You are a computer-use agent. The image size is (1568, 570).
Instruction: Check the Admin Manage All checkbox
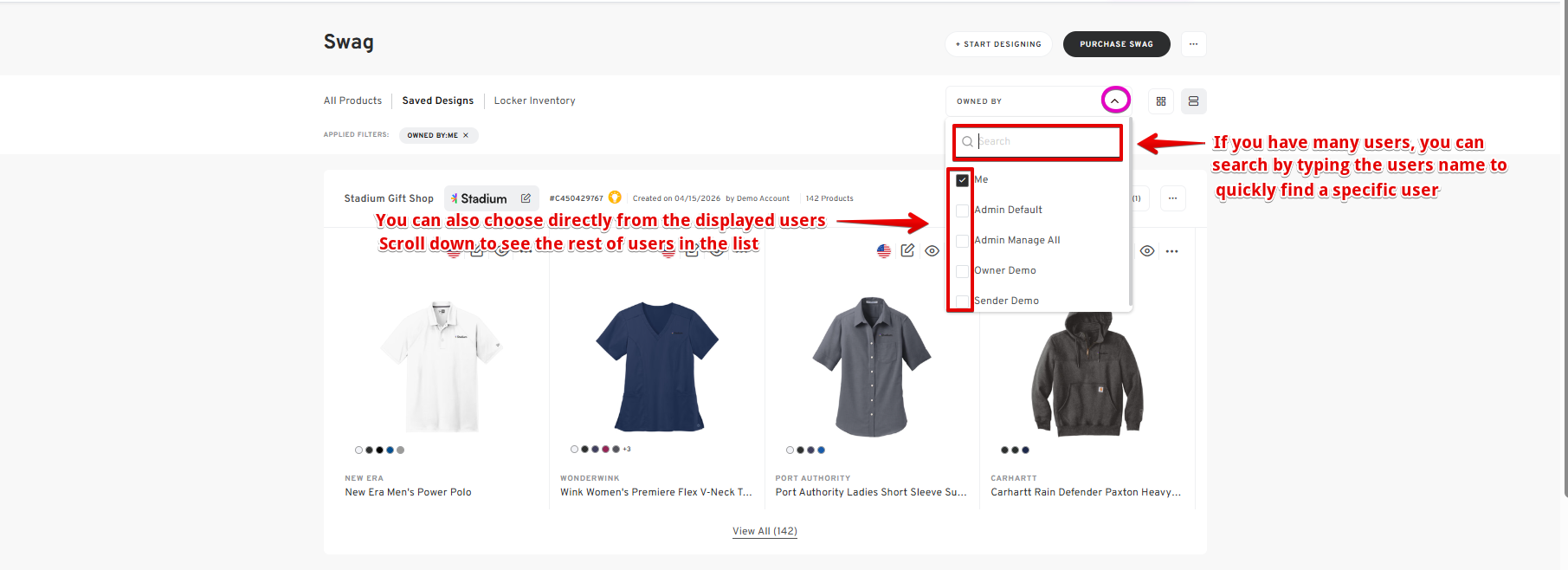[x=962, y=241]
